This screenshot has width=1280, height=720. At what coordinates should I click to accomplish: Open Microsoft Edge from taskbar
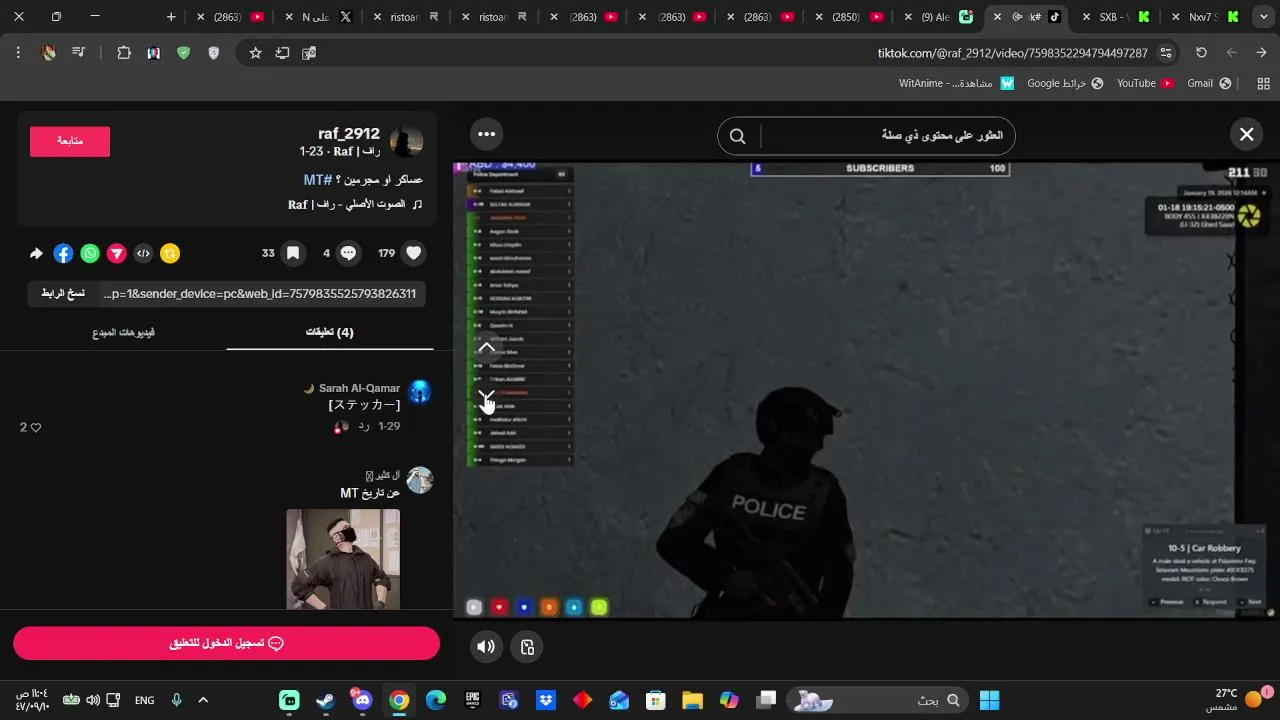(436, 700)
